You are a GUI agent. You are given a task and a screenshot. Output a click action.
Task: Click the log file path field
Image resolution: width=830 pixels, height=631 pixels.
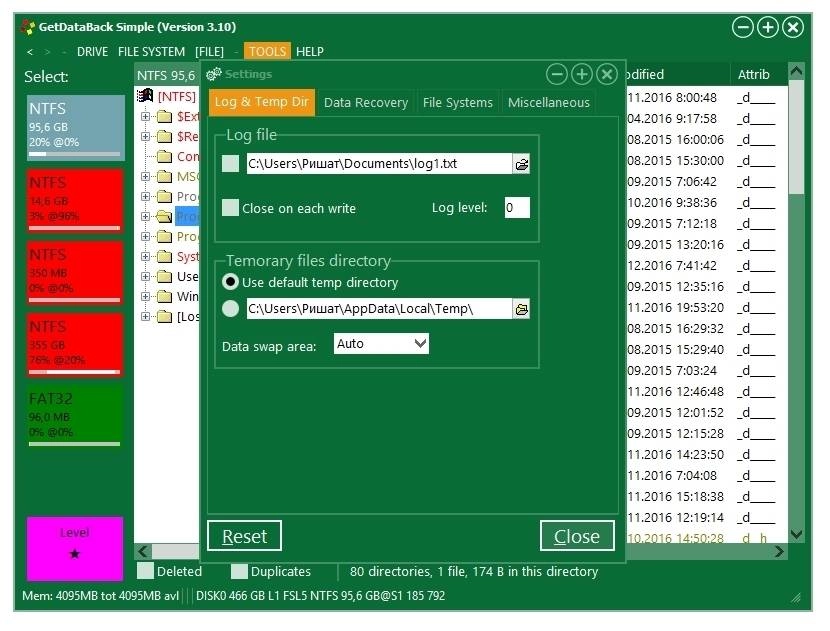379,164
